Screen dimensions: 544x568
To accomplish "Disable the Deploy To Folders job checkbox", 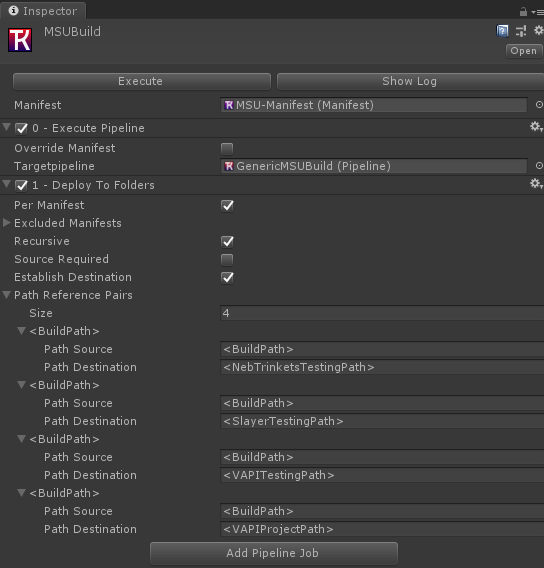I will (x=21, y=185).
